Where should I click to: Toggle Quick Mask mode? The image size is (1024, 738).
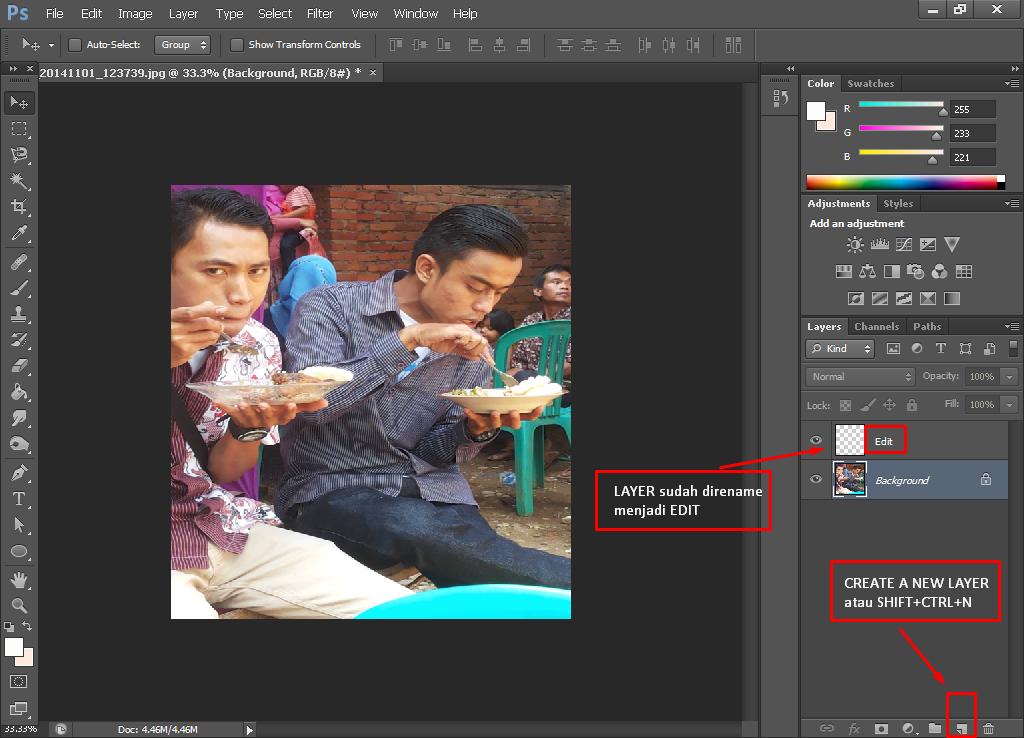point(19,682)
